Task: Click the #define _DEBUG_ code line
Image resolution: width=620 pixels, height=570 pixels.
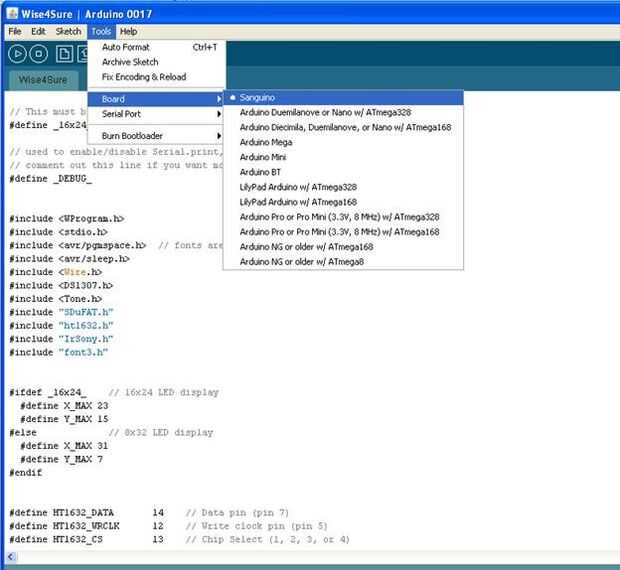Action: pos(51,179)
